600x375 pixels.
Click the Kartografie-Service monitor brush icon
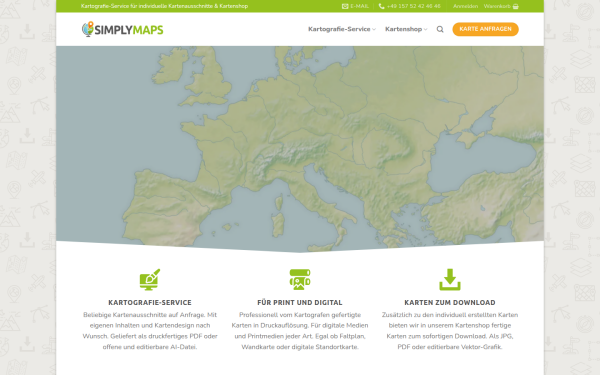pos(150,279)
